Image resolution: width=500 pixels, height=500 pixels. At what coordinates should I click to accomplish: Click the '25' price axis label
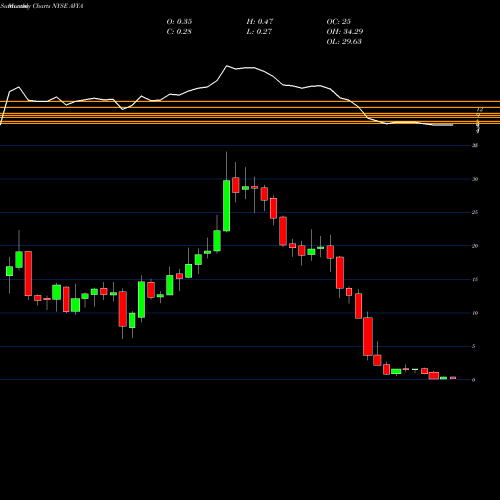475,212
